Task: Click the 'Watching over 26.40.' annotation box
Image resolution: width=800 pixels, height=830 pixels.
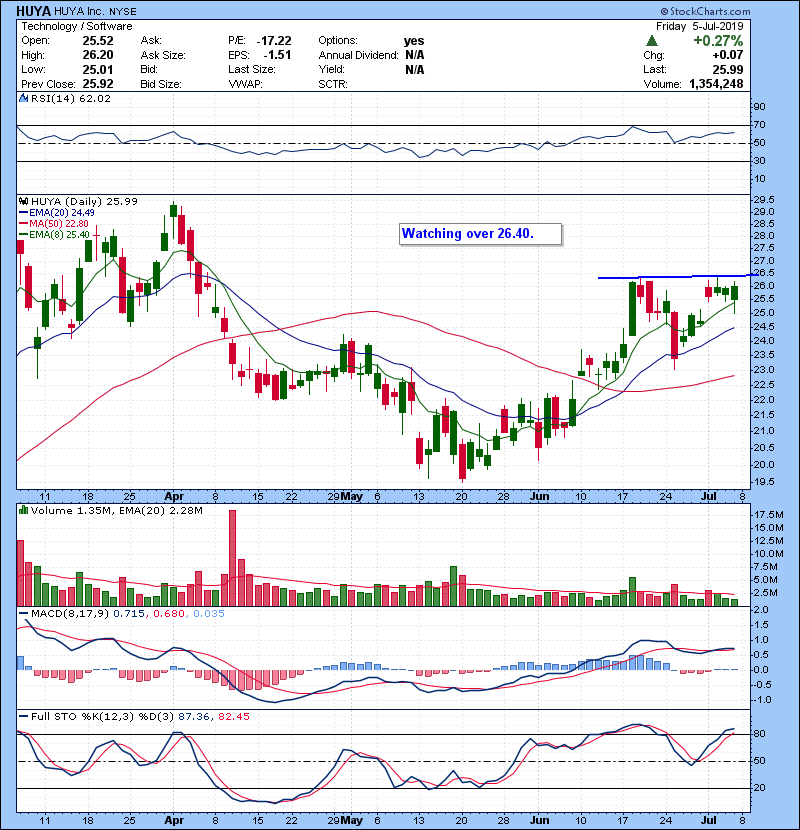Action: click(x=480, y=234)
